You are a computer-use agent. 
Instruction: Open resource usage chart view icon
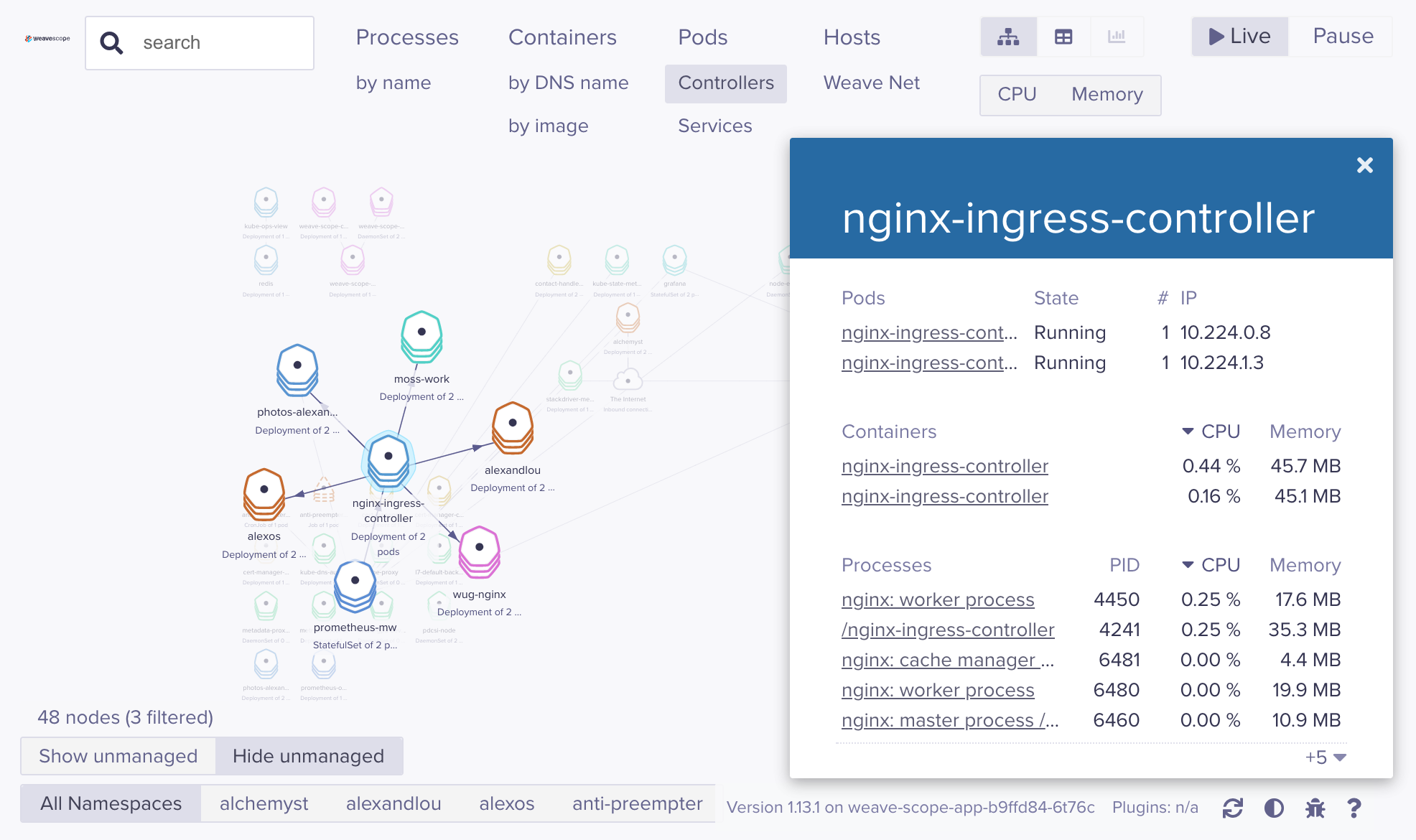(x=1117, y=37)
